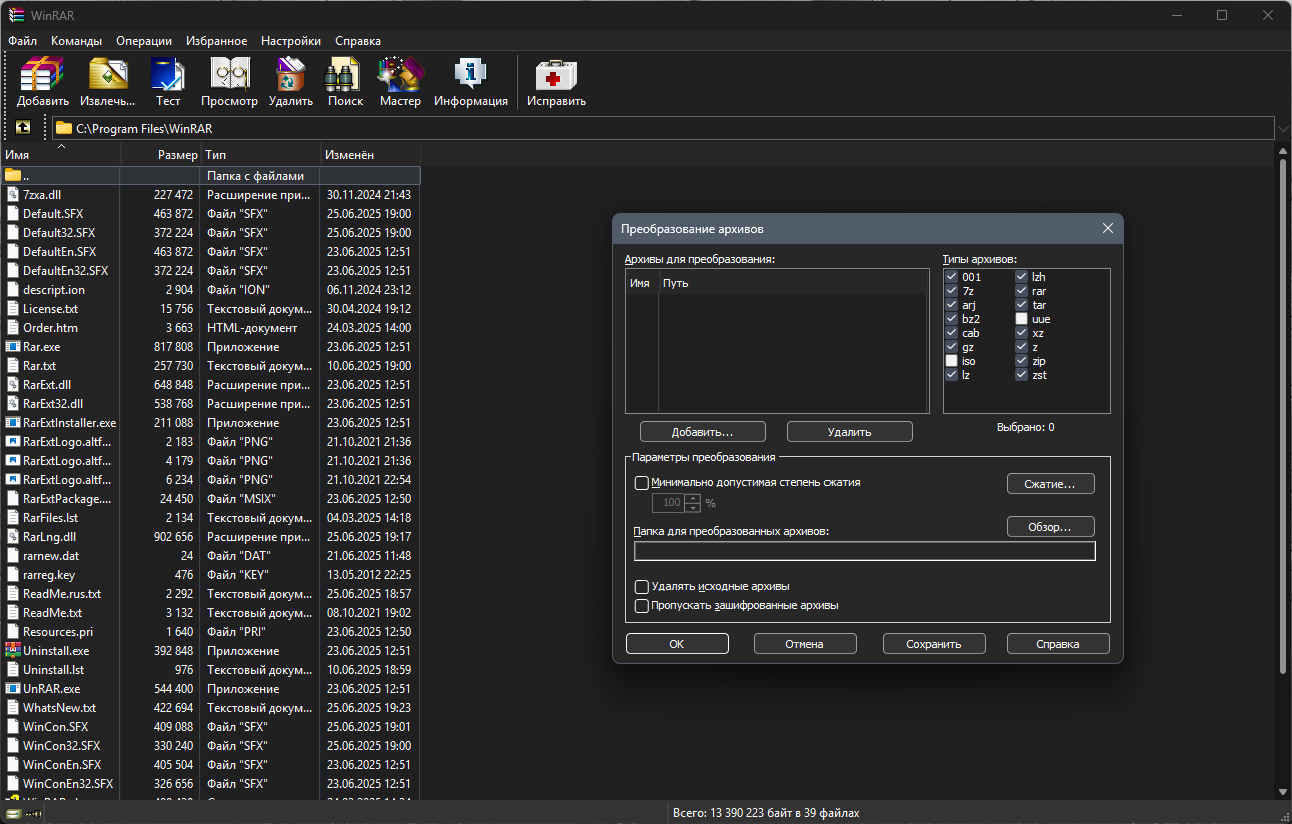Image resolution: width=1292 pixels, height=824 pixels.
Task: Click the UnRAR.exe file icon
Action: coord(13,689)
